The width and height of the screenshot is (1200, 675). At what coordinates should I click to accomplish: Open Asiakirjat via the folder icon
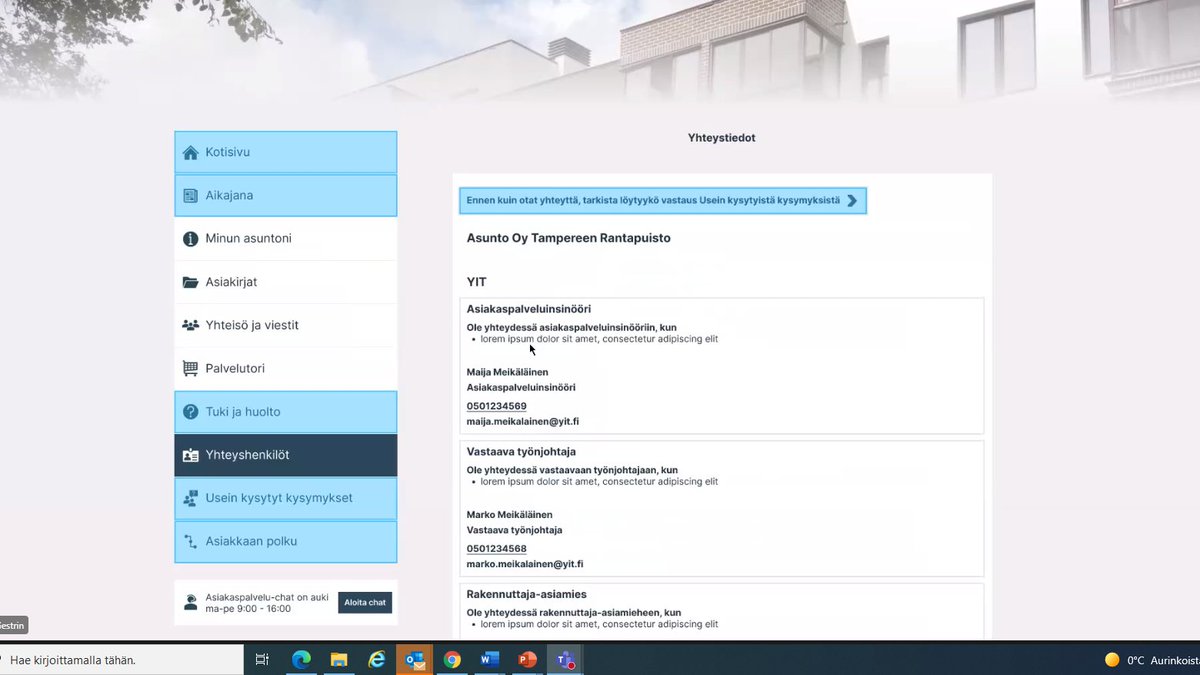[190, 281]
